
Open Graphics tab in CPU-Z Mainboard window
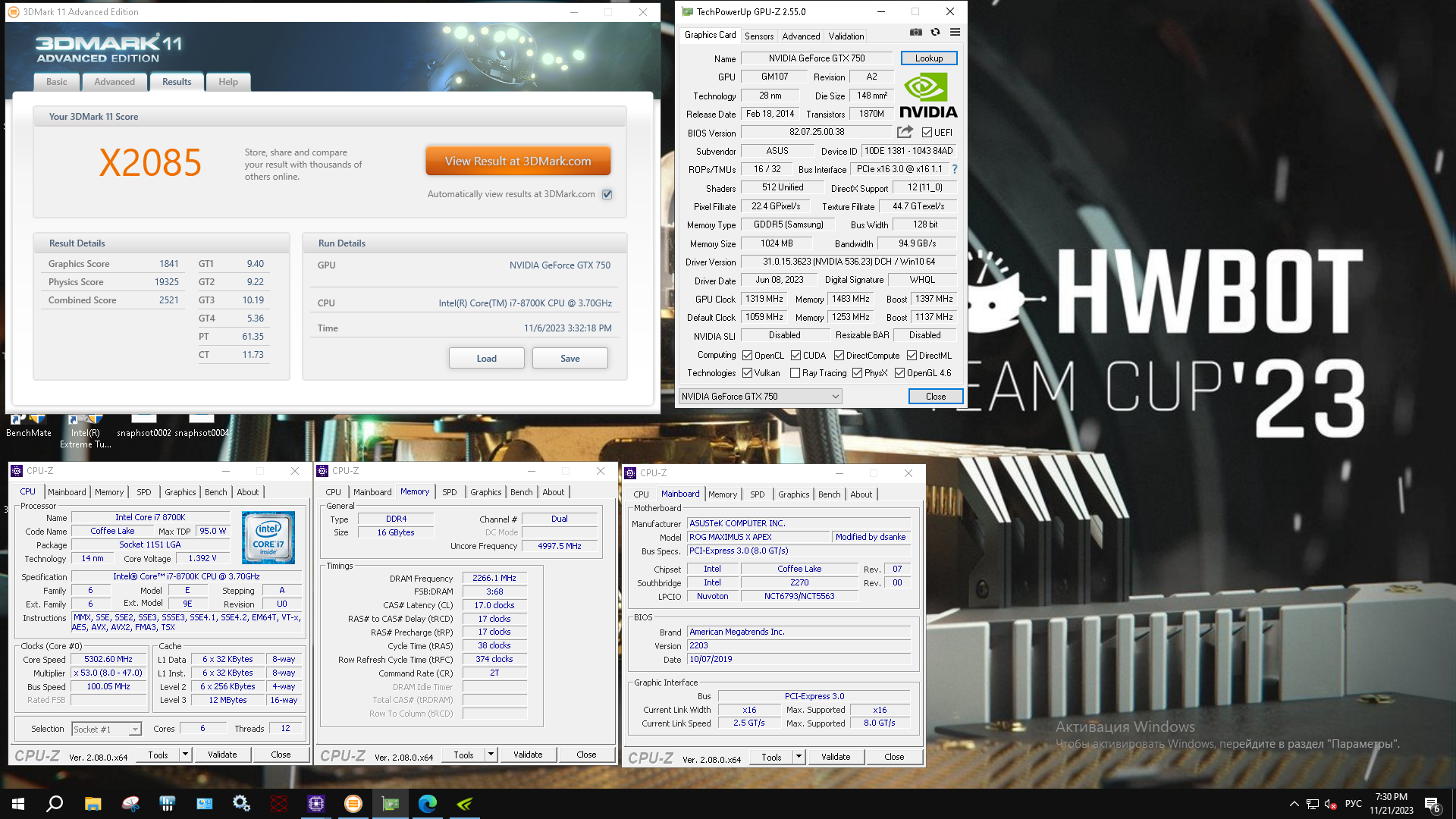pyautogui.click(x=794, y=494)
